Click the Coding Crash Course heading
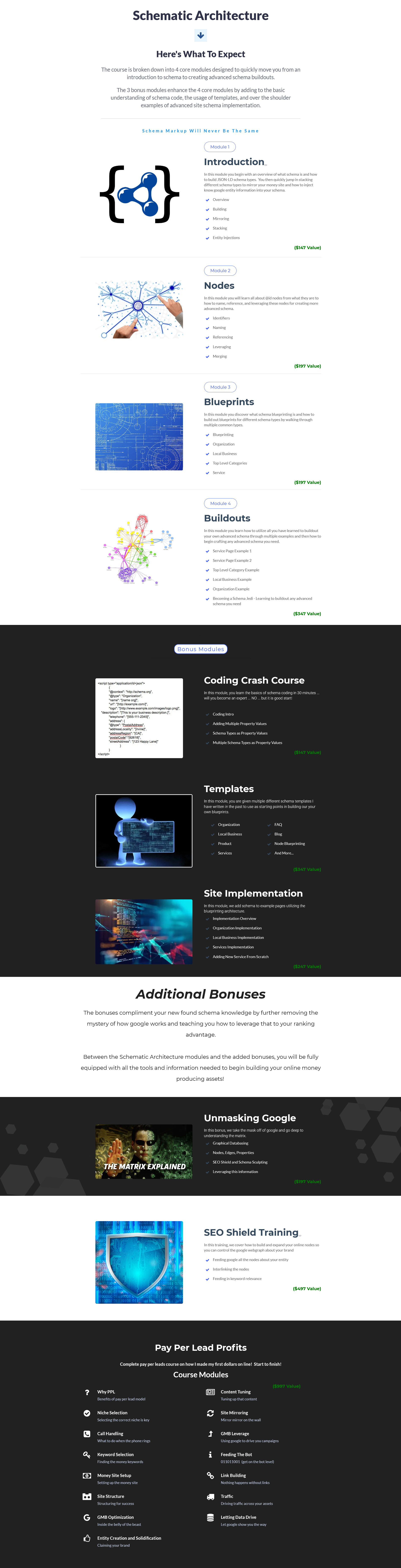The height and width of the screenshot is (1568, 401). point(254,680)
